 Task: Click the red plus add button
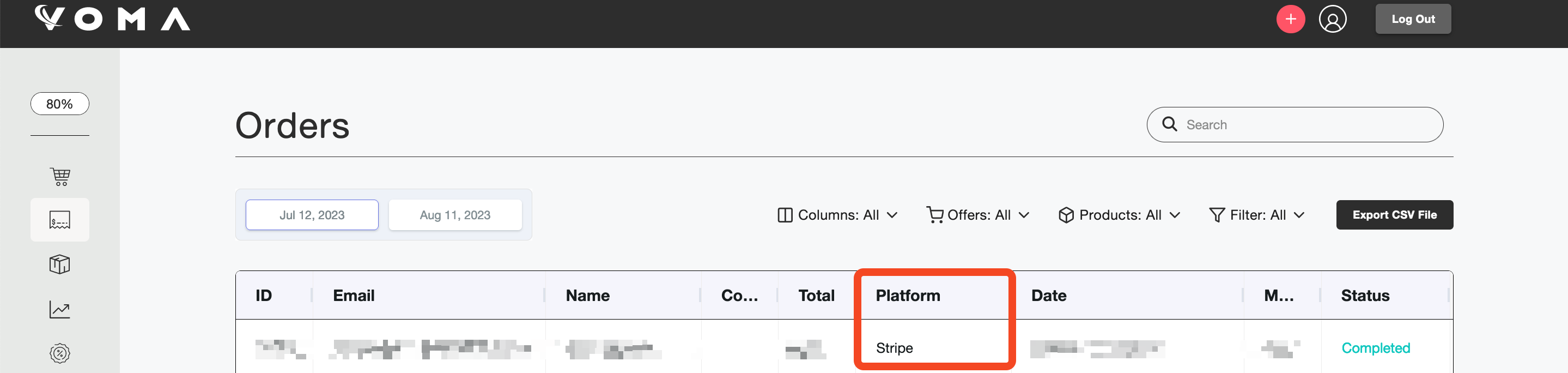click(1291, 19)
